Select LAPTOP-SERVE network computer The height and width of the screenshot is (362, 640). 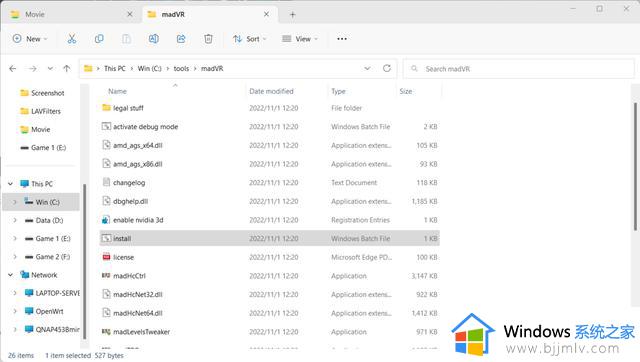(x=52, y=293)
